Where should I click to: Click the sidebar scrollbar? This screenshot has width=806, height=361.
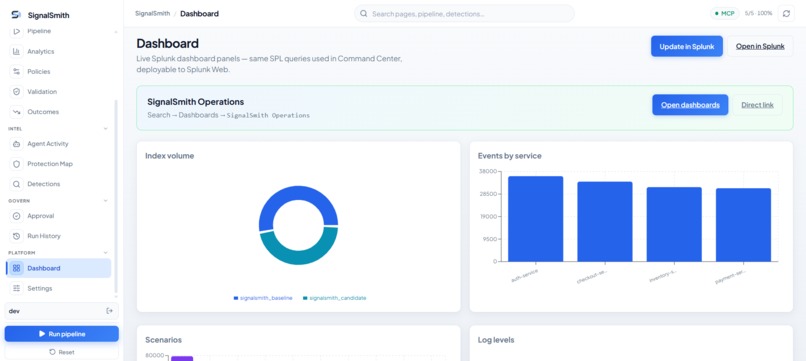coord(116,195)
